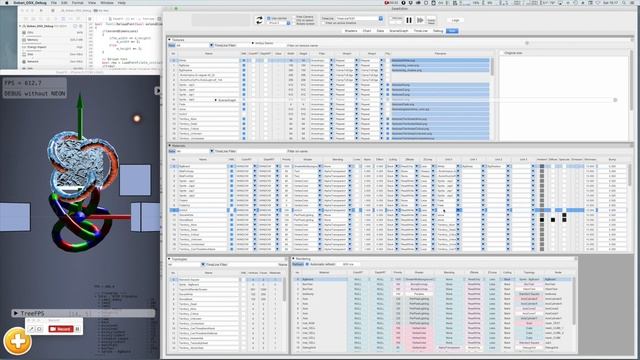Open the Edit menu
Screen dimensions: 640x360
point(64,2)
